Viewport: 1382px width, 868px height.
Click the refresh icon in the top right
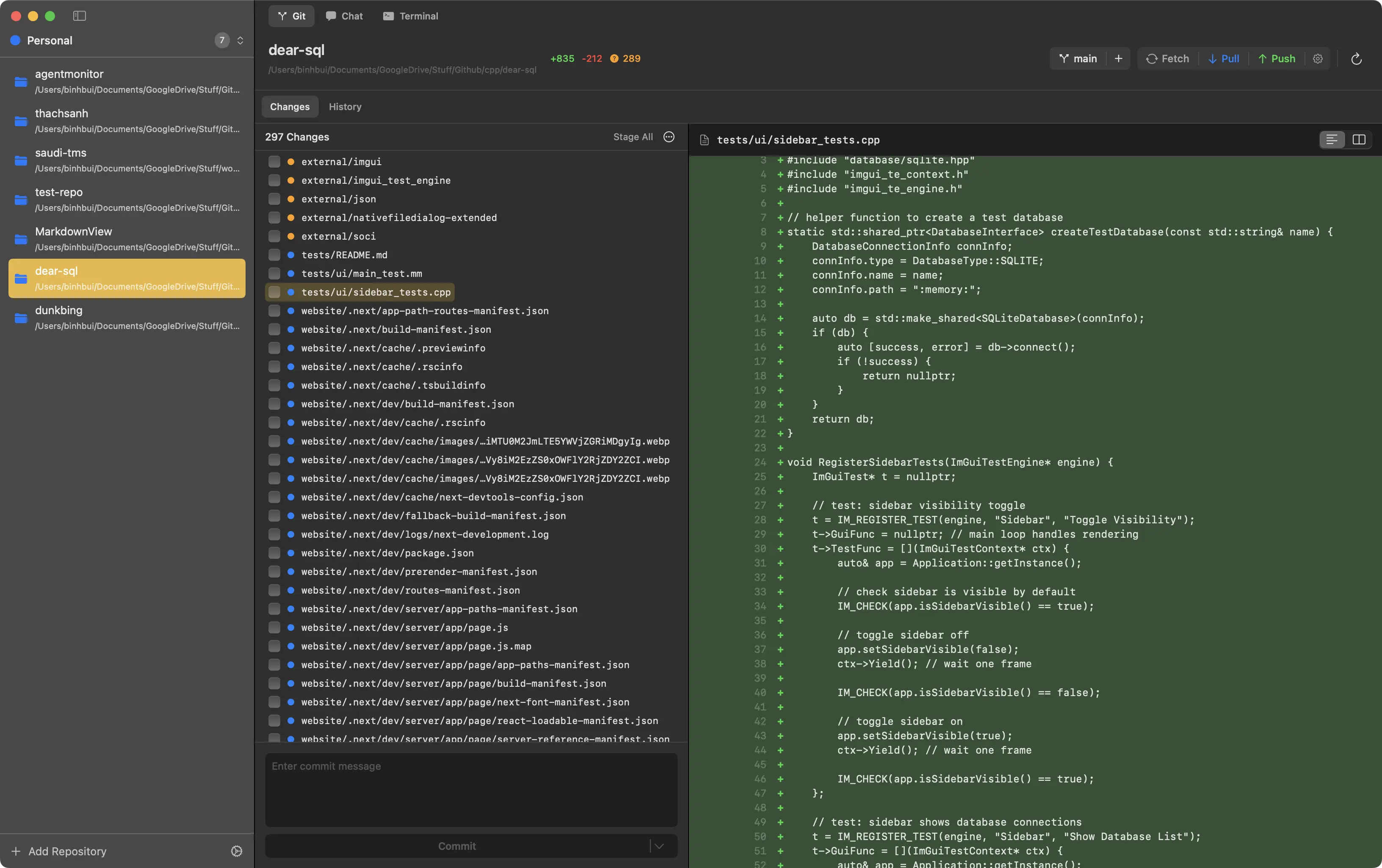1356,58
